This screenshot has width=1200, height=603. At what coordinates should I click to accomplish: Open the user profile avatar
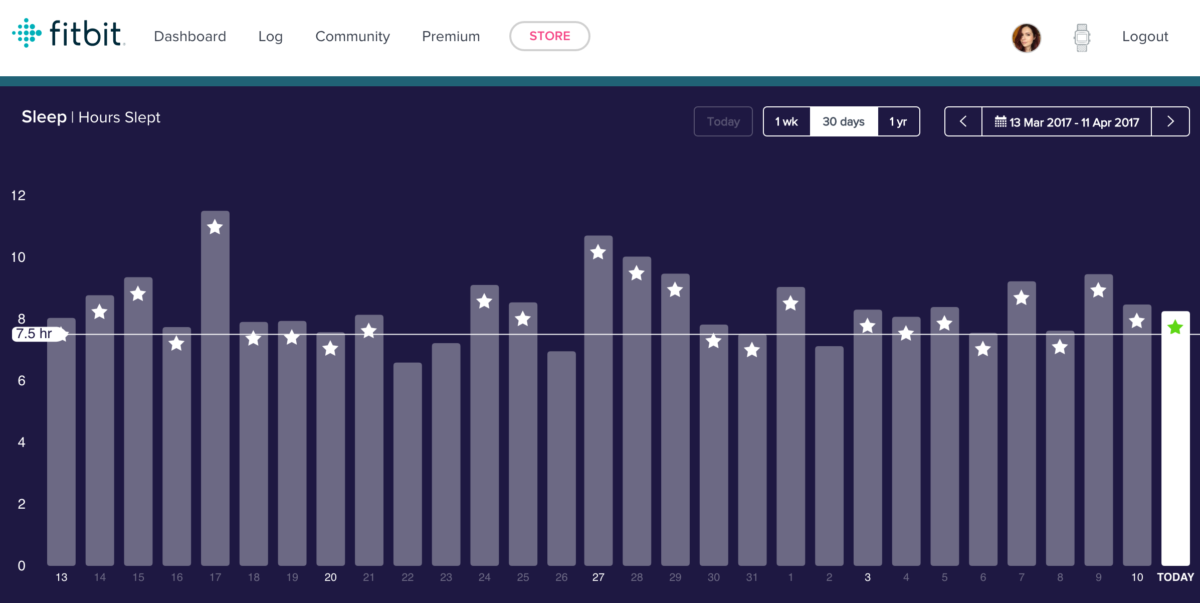click(x=1026, y=38)
